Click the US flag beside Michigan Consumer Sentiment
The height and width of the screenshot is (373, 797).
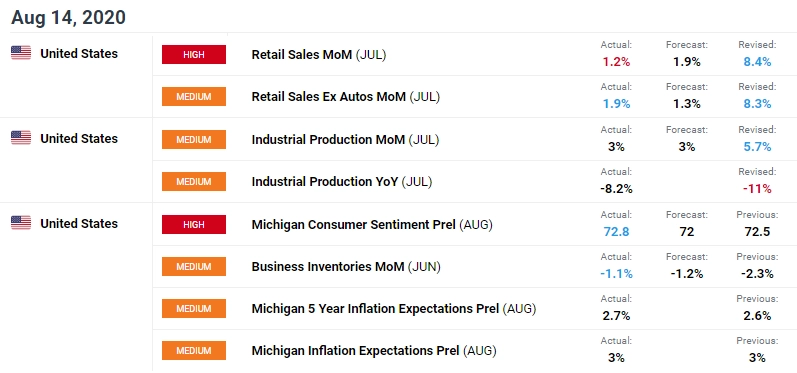pos(21,223)
